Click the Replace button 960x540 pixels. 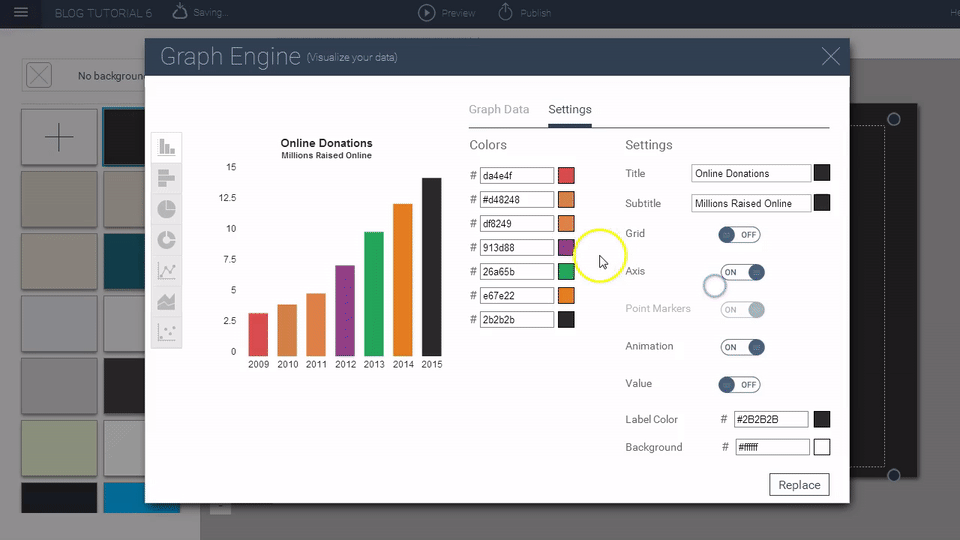pos(799,485)
